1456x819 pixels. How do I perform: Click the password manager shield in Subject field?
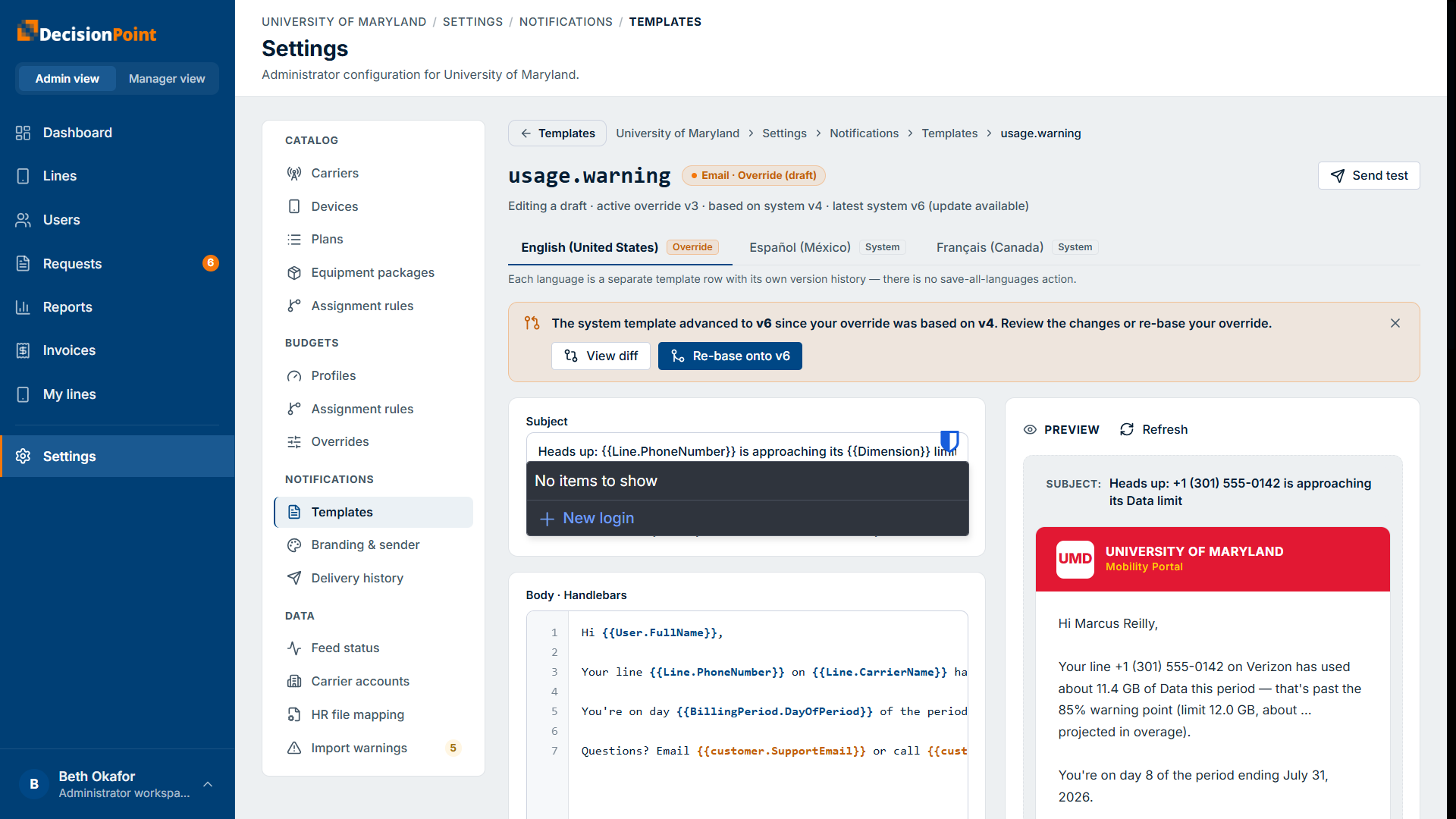coord(949,441)
